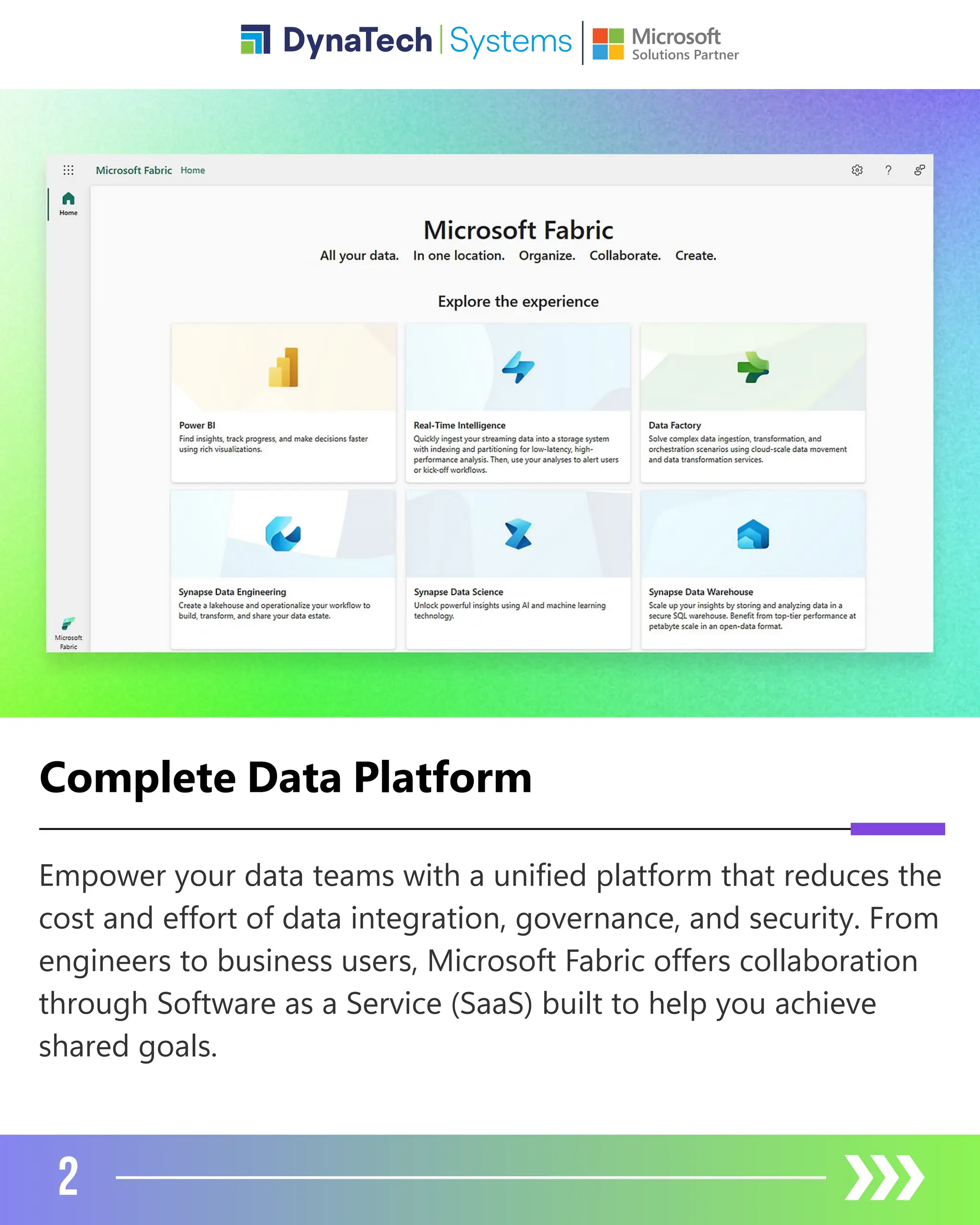
Task: Open the Synapse Data Engineering card title
Action: [233, 591]
